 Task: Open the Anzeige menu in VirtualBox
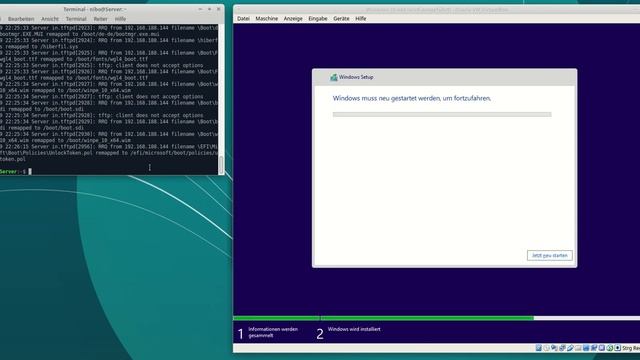coord(293,18)
